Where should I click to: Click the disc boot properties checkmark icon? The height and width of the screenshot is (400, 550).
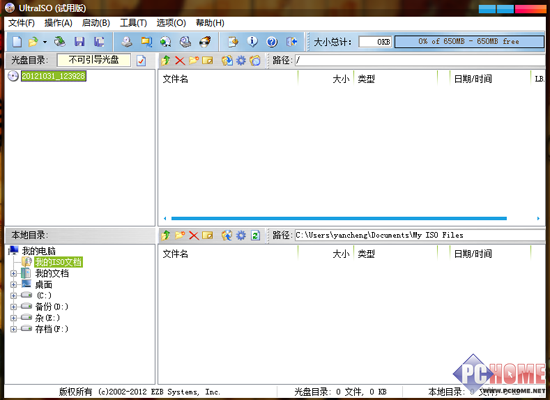141,60
